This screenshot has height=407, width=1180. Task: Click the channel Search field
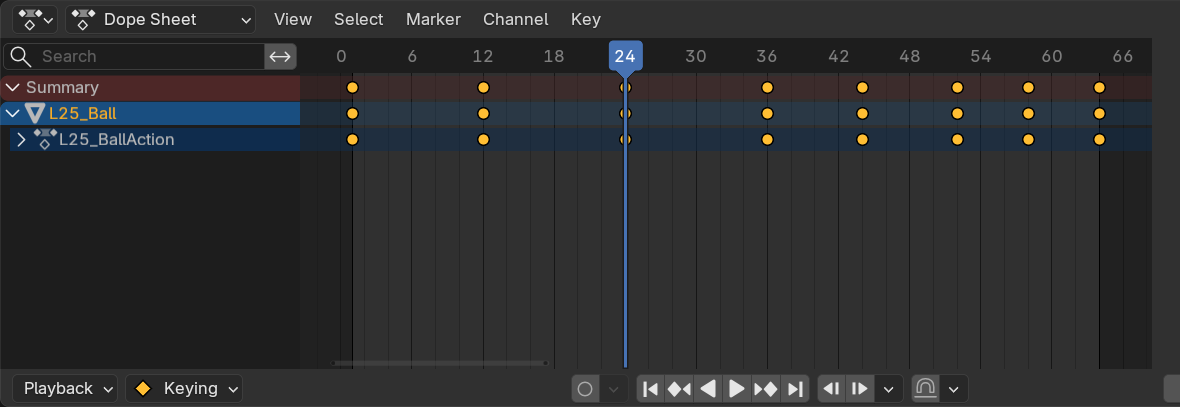[x=135, y=56]
